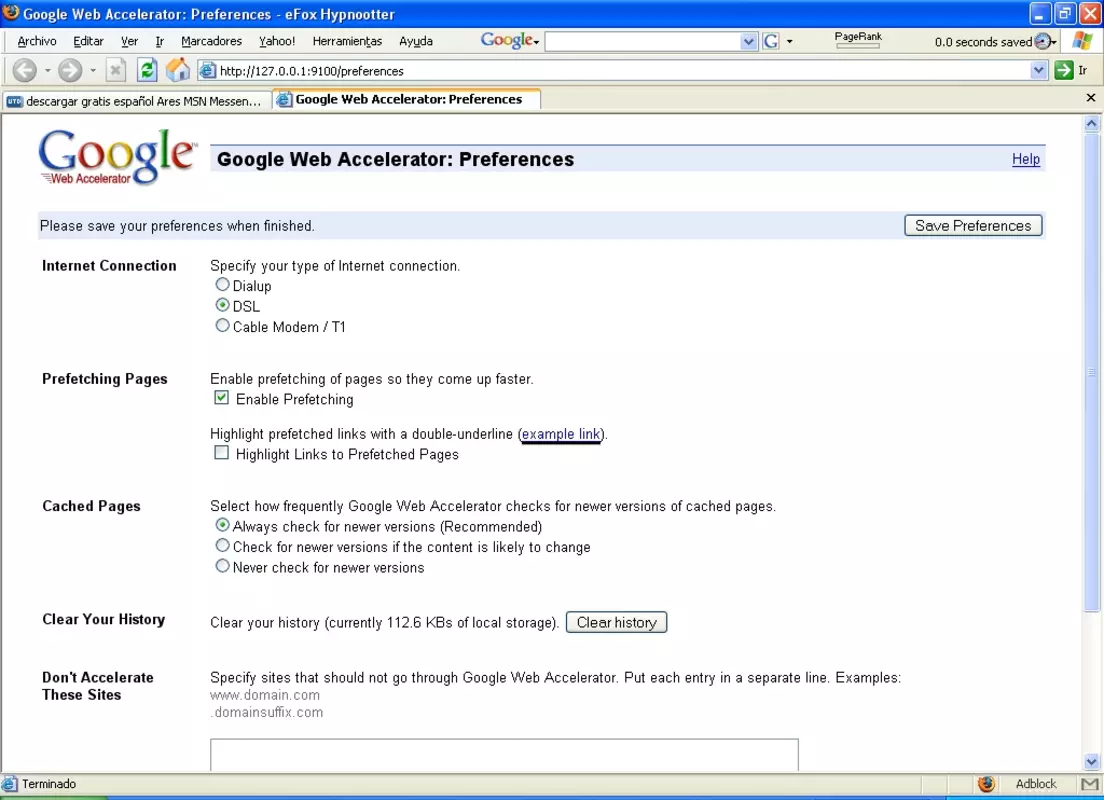Screen dimensions: 1104x800
Task: Select Always check for newer versions
Action: 222,525
